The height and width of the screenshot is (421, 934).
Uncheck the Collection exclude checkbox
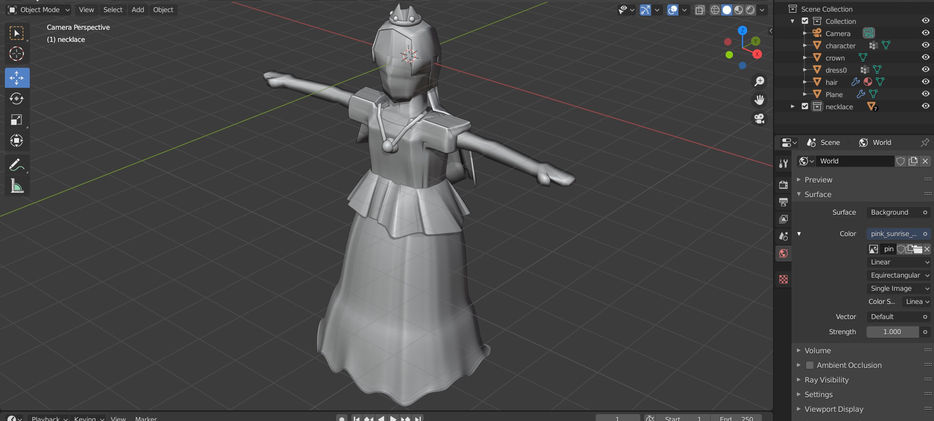(x=805, y=21)
